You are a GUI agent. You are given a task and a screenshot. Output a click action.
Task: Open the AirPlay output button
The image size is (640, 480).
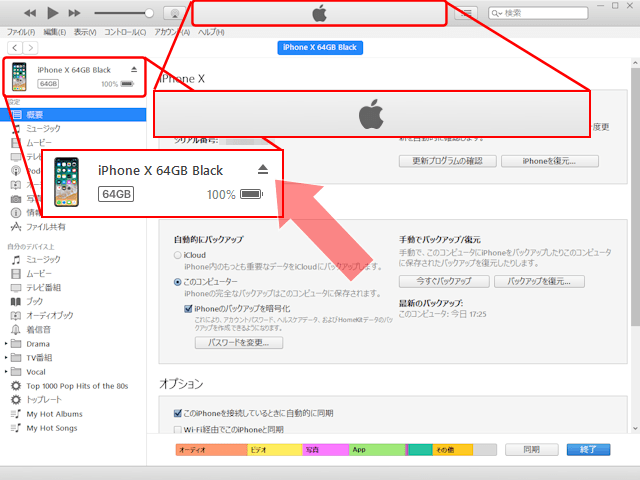point(175,13)
